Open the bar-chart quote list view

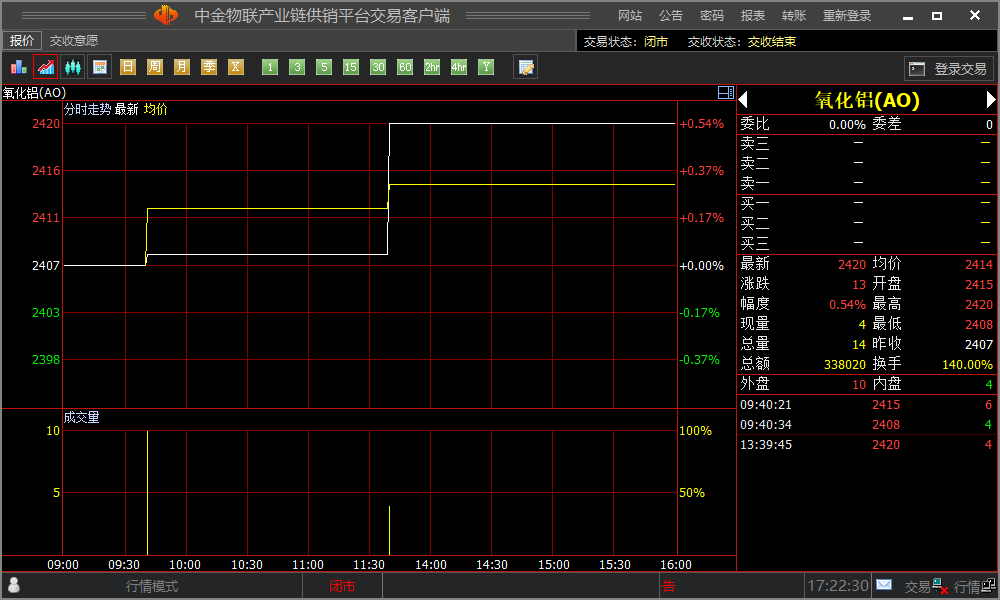[18, 67]
